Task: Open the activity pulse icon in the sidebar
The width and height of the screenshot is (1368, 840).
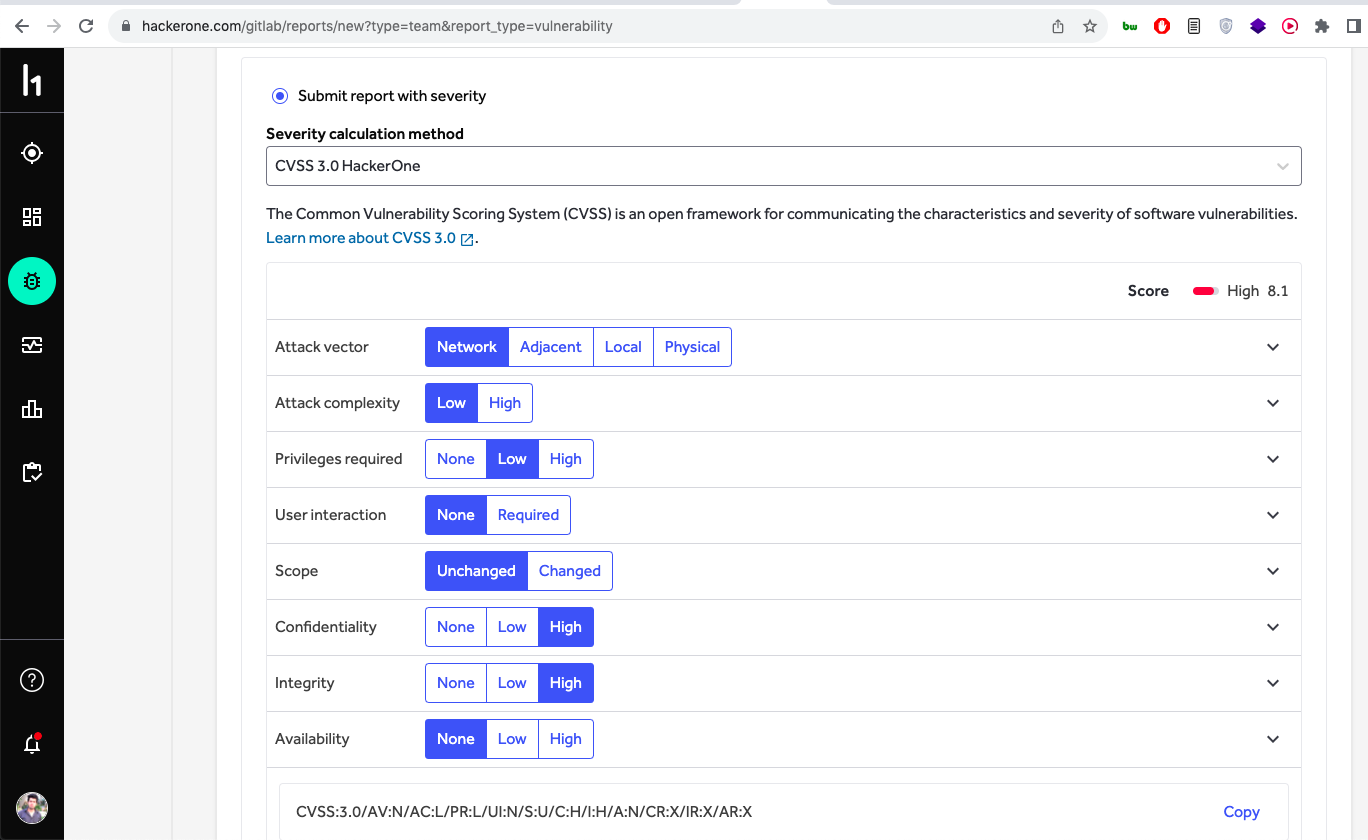Action: 32,345
